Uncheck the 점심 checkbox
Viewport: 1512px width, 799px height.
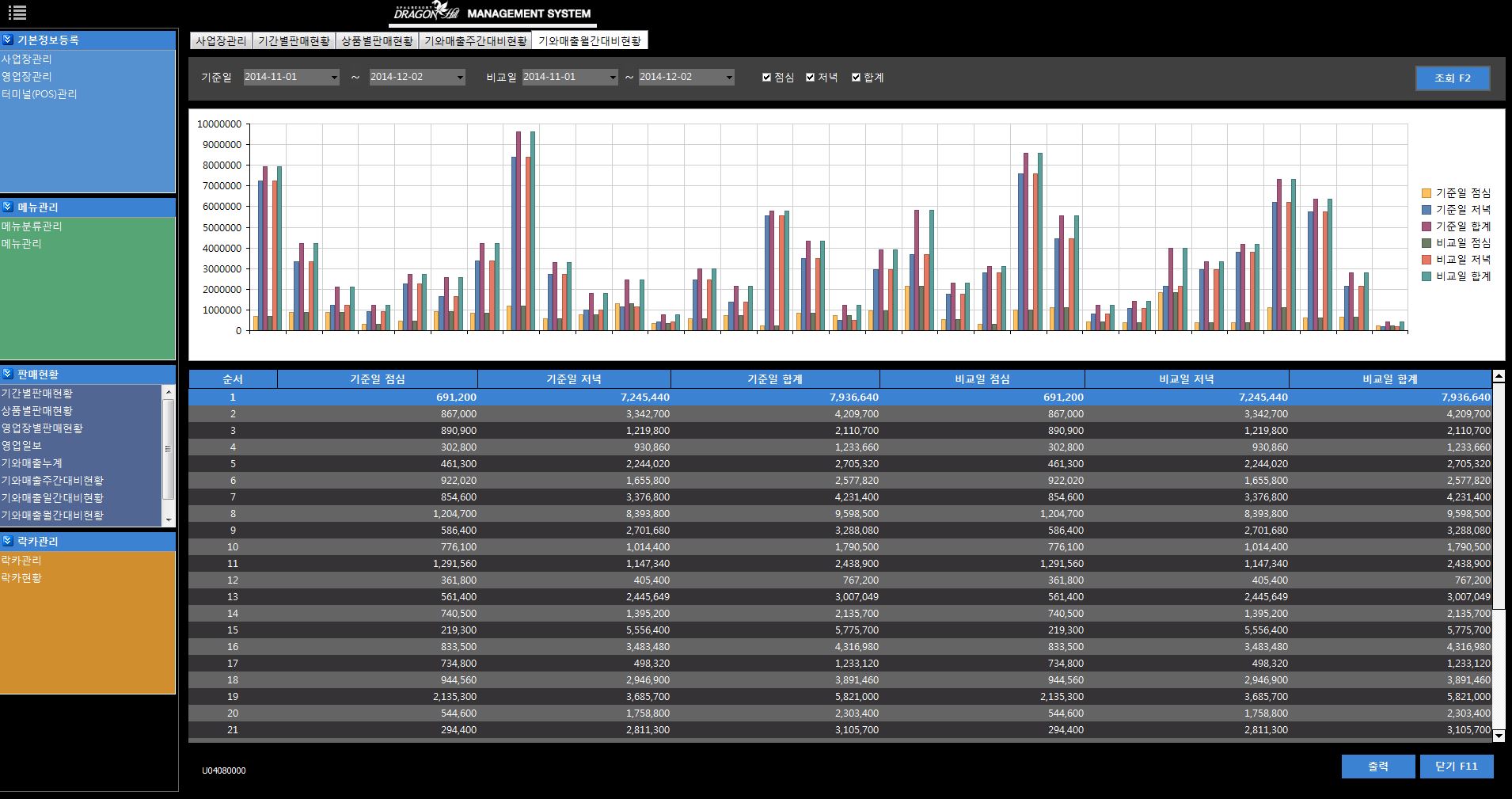[766, 78]
